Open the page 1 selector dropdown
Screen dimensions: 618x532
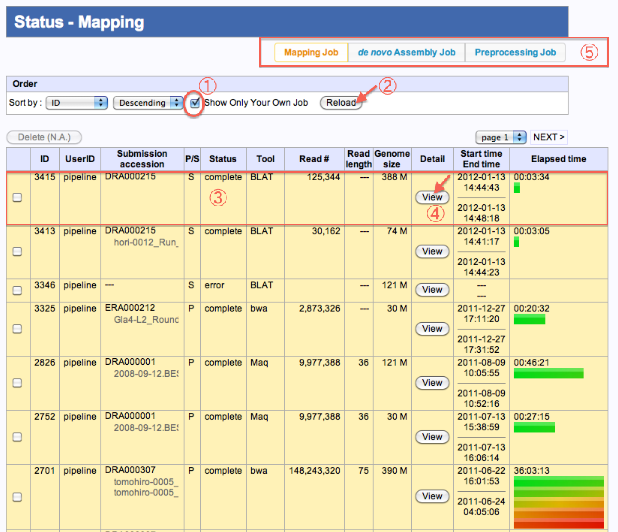coord(500,137)
